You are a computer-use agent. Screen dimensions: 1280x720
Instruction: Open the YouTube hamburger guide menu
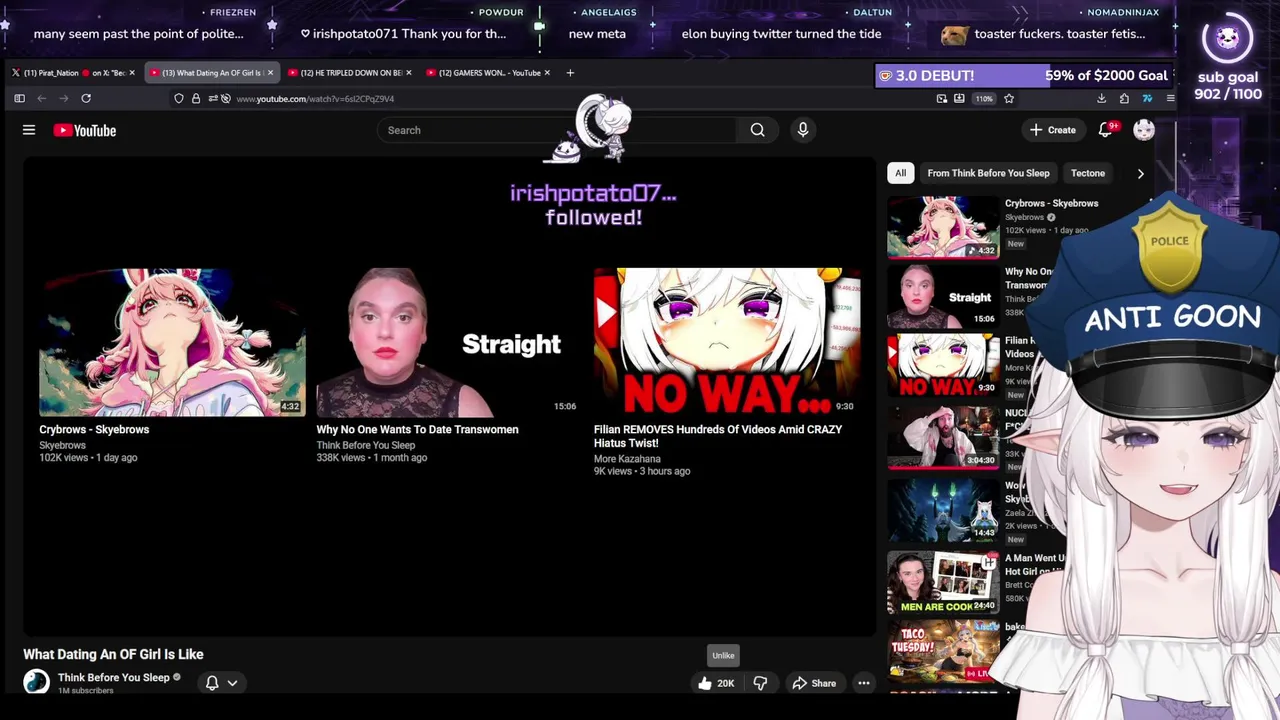click(x=29, y=130)
